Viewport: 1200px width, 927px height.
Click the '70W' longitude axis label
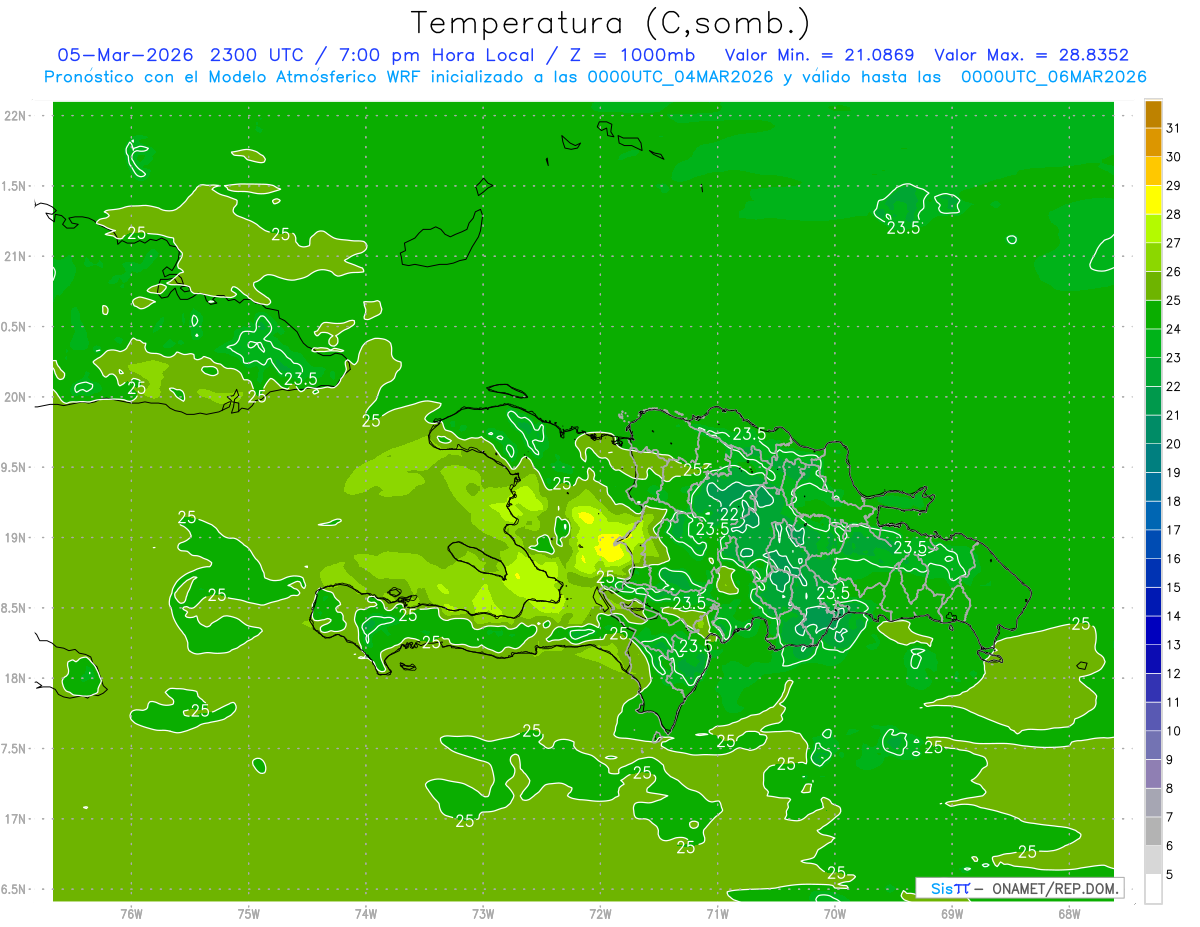(834, 913)
